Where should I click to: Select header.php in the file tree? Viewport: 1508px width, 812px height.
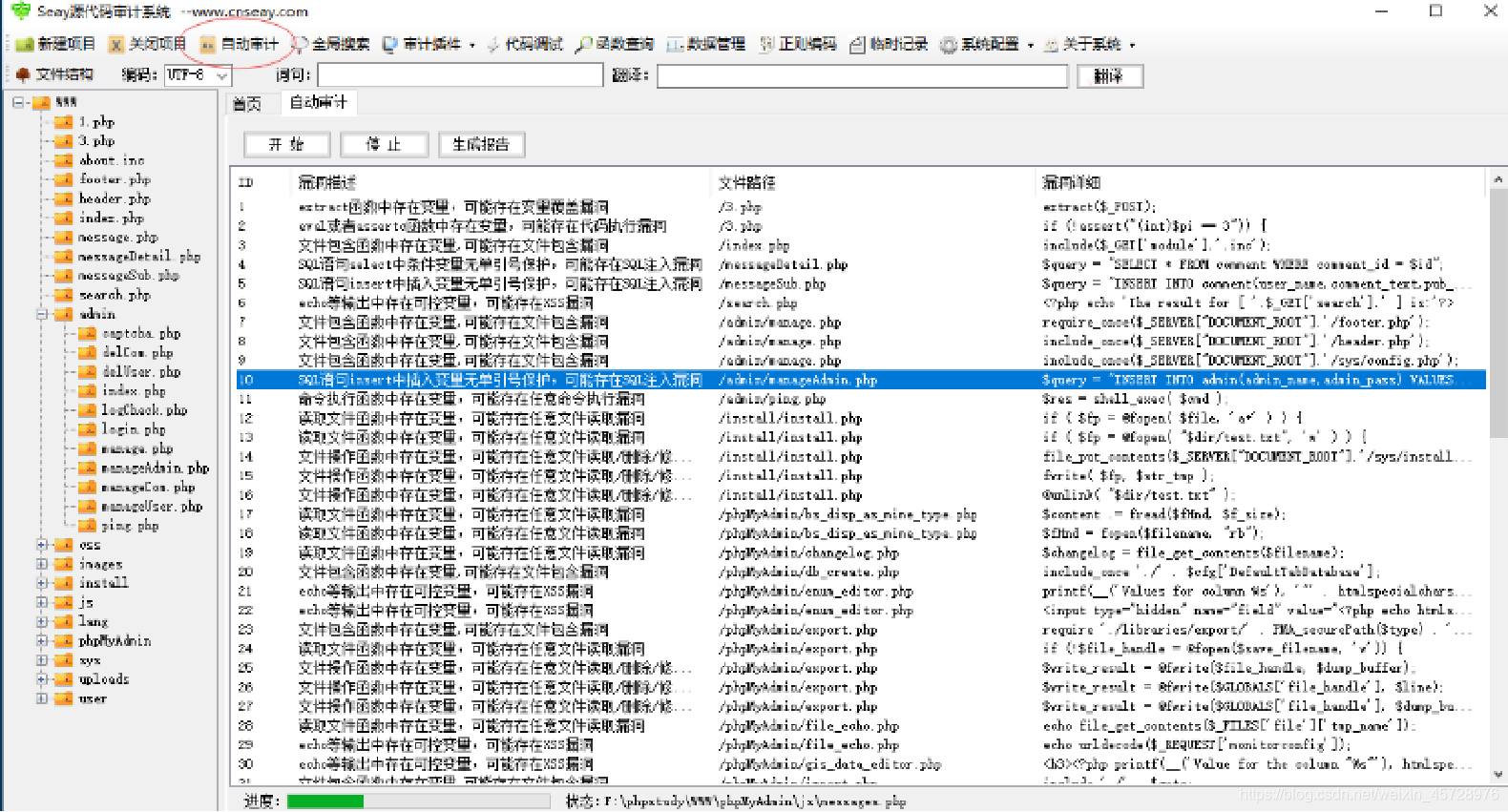pos(115,198)
